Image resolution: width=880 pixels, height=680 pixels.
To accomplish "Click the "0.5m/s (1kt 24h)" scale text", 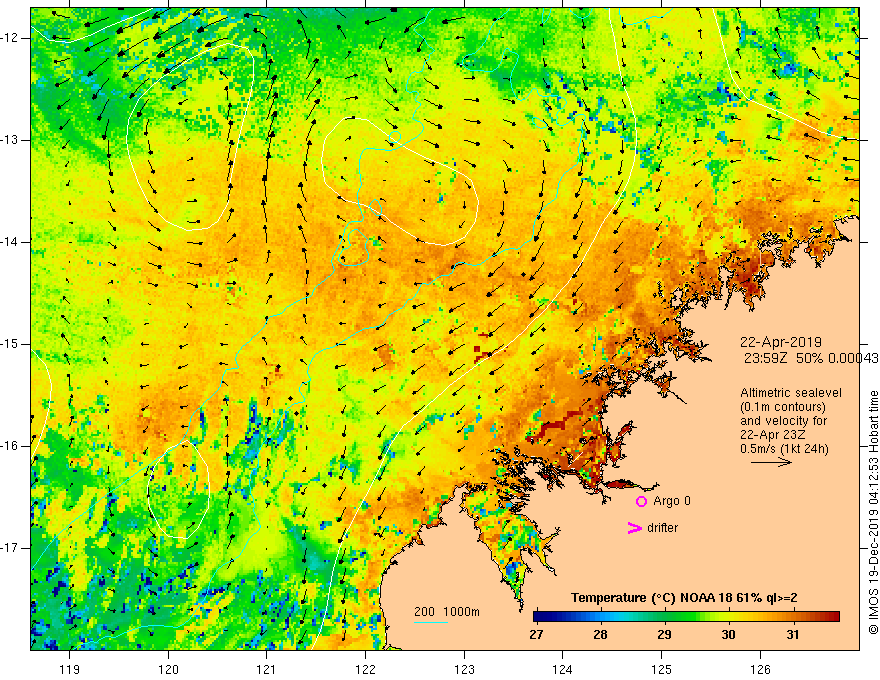I will pos(784,449).
